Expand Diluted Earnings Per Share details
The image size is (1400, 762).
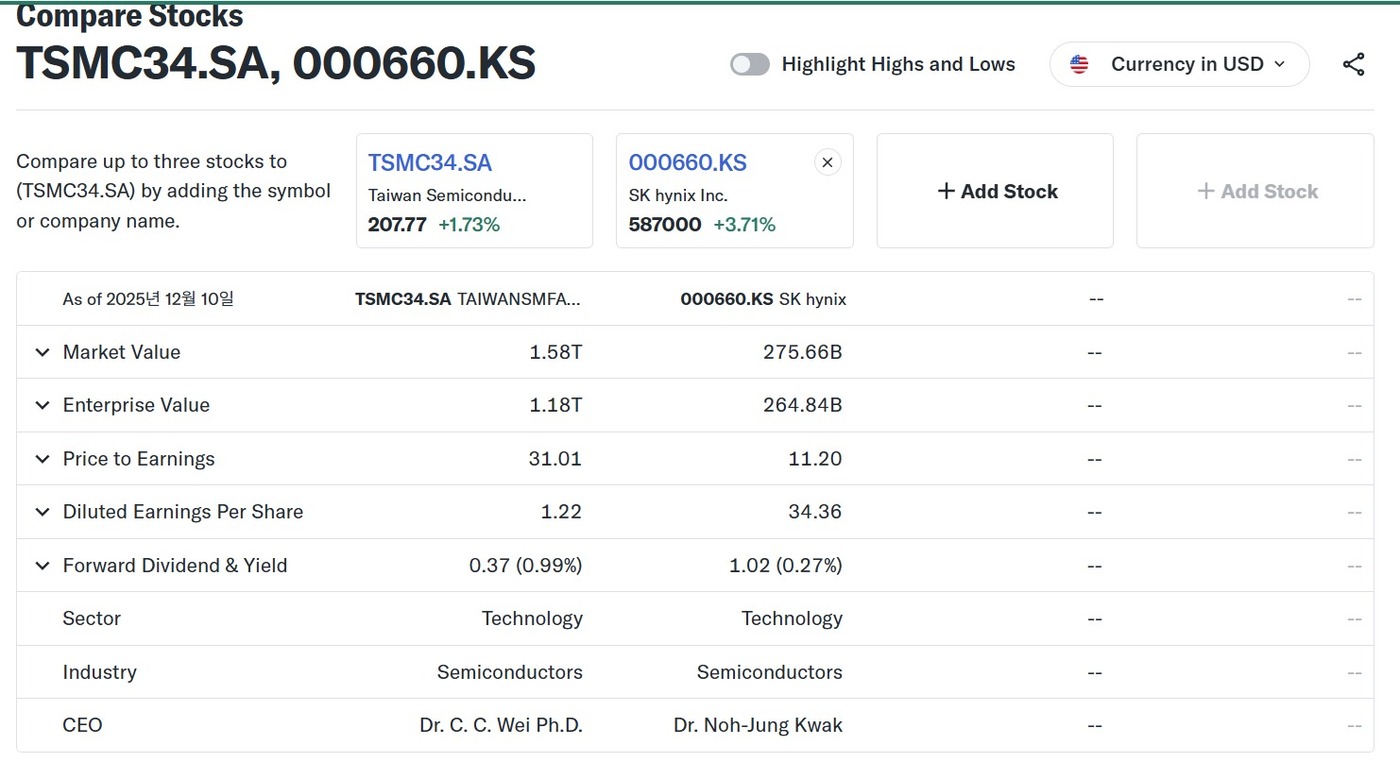click(42, 512)
